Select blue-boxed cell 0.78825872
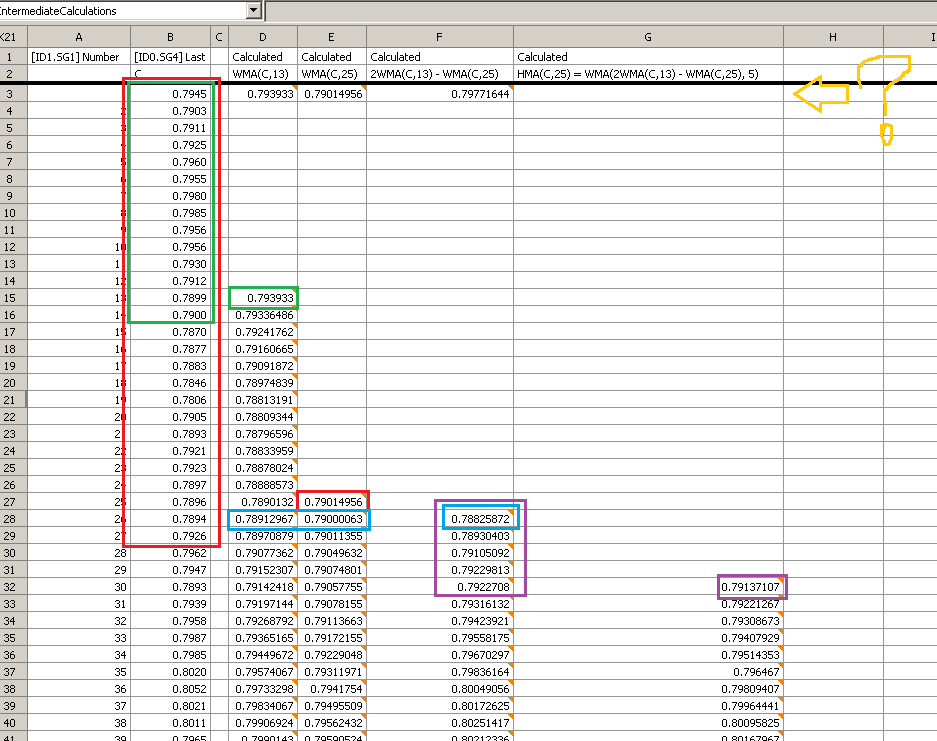Screen dimensions: 937x741 [480, 518]
